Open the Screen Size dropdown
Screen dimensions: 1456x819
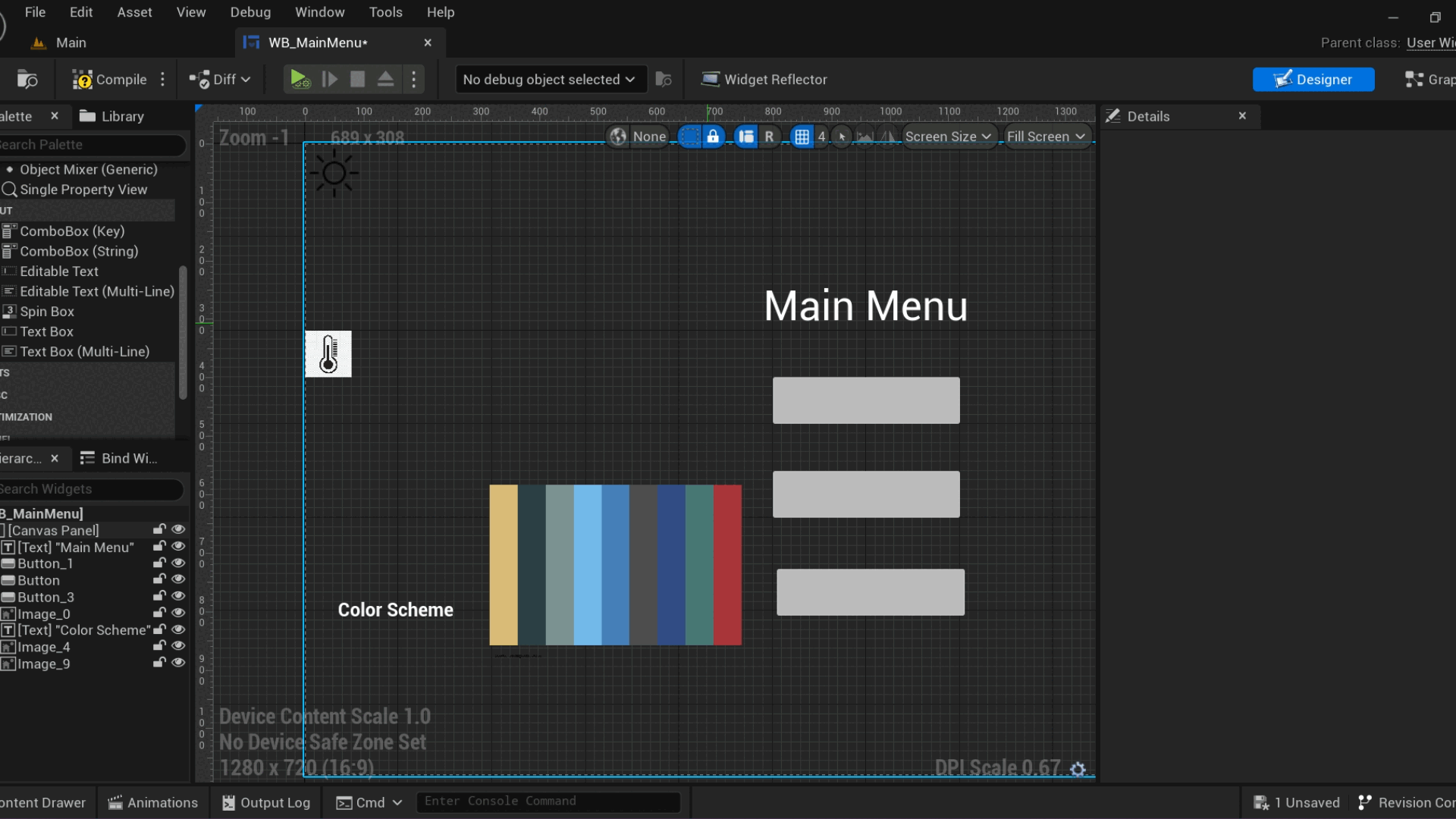click(x=948, y=137)
